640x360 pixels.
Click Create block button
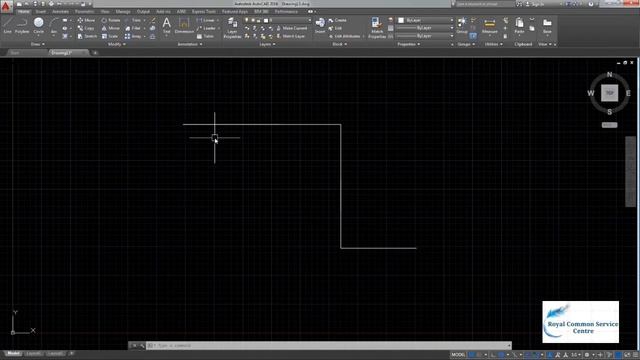tap(338, 20)
